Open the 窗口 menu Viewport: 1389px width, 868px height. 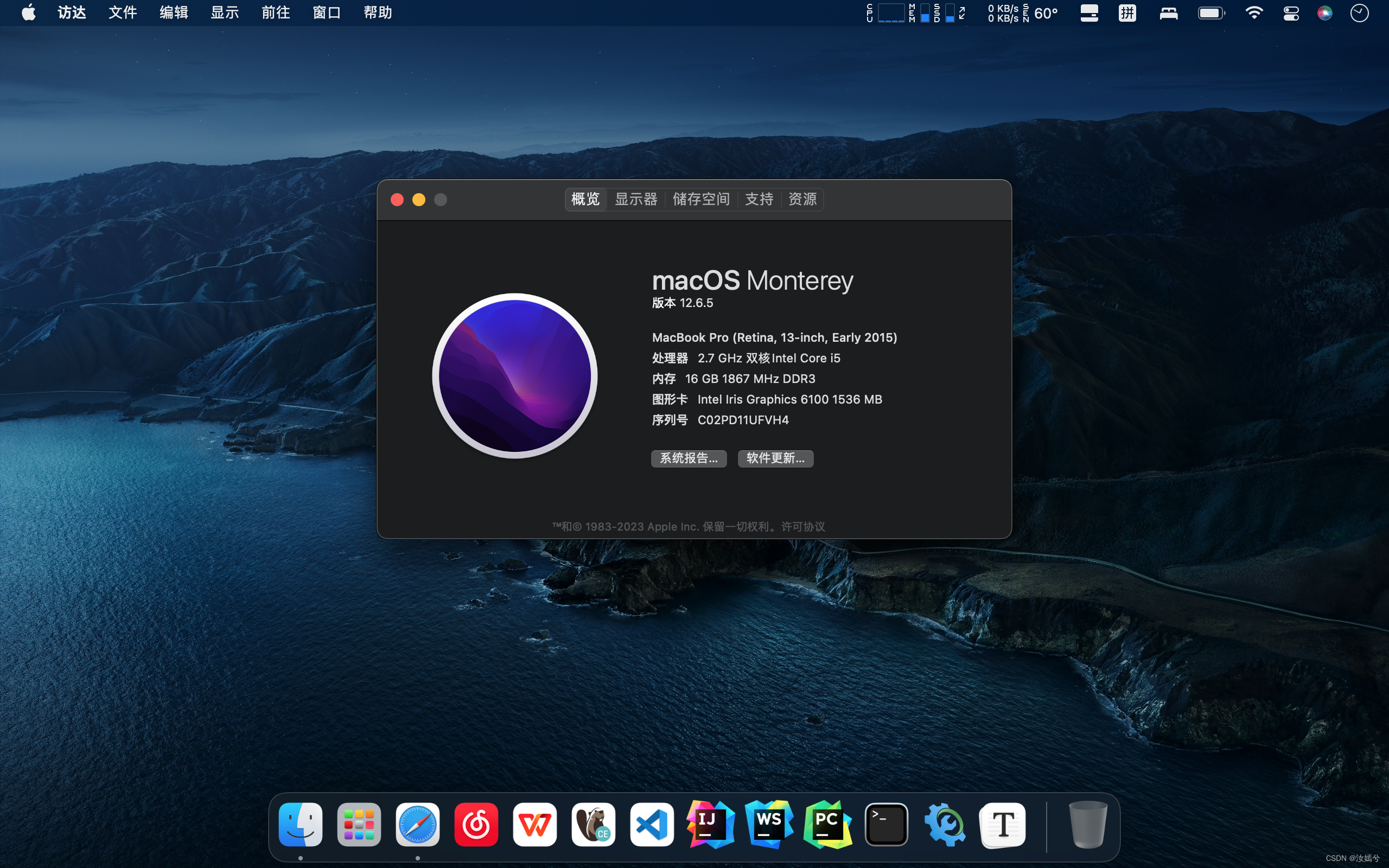click(327, 12)
